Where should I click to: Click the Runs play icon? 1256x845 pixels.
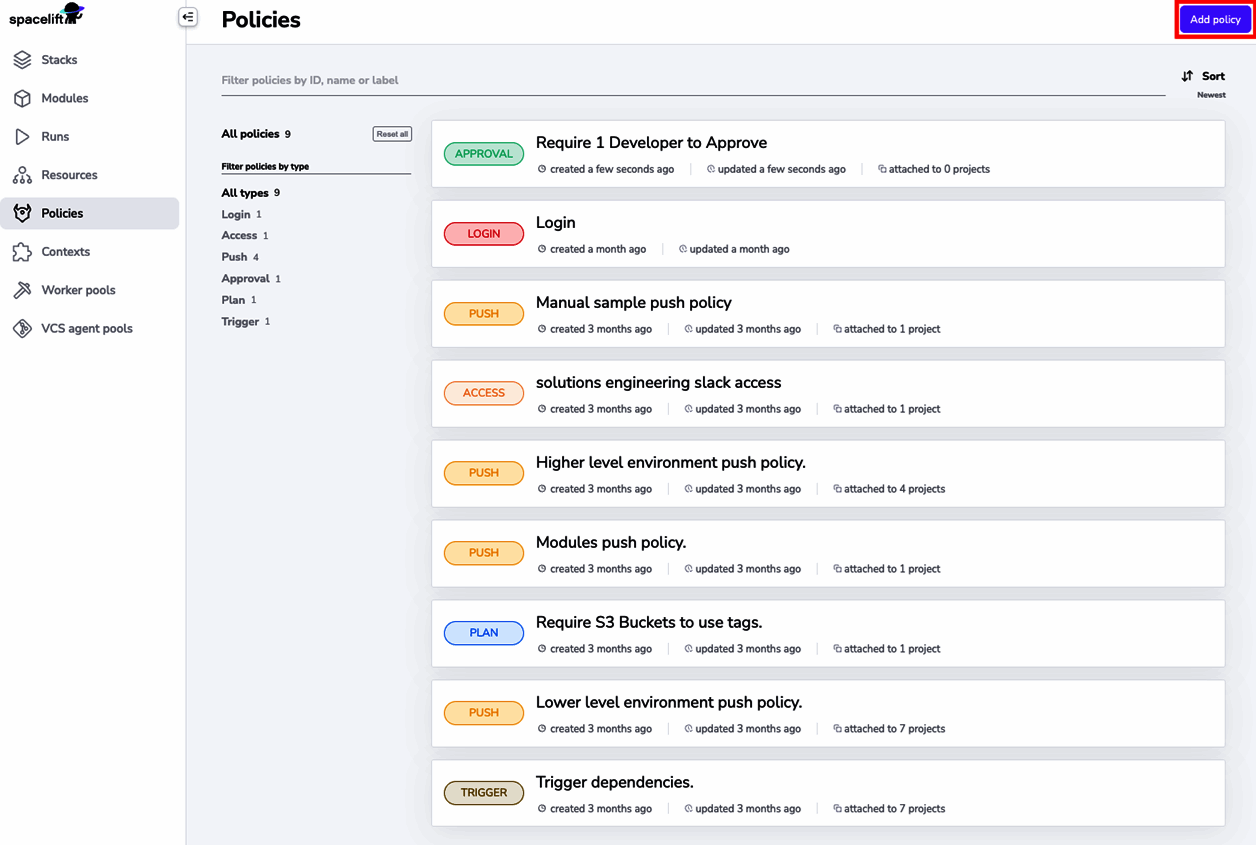pos(22,136)
